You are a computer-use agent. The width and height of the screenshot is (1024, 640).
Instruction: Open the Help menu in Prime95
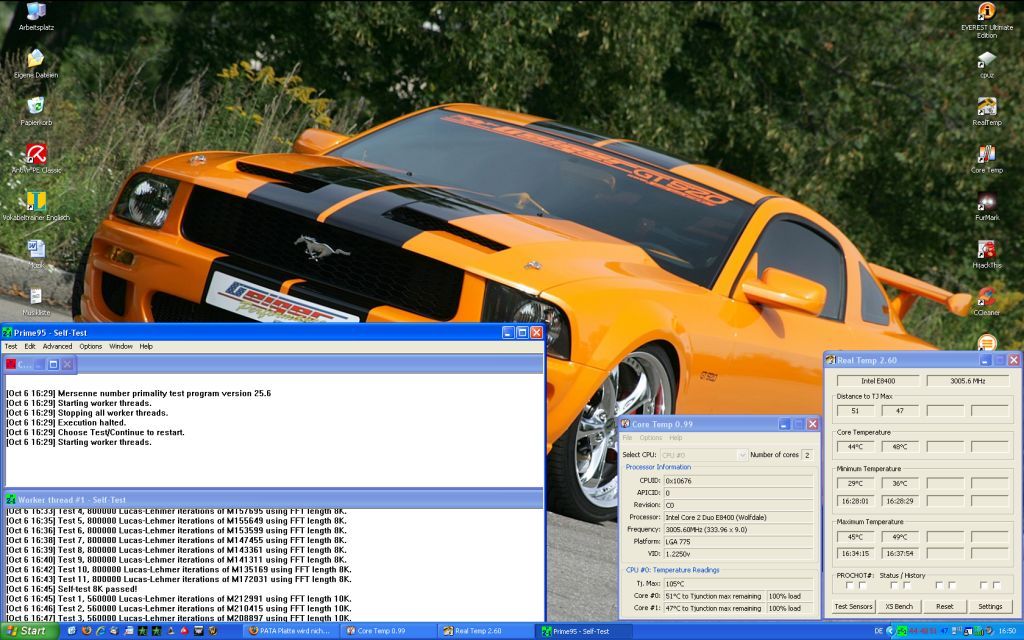pyautogui.click(x=146, y=347)
